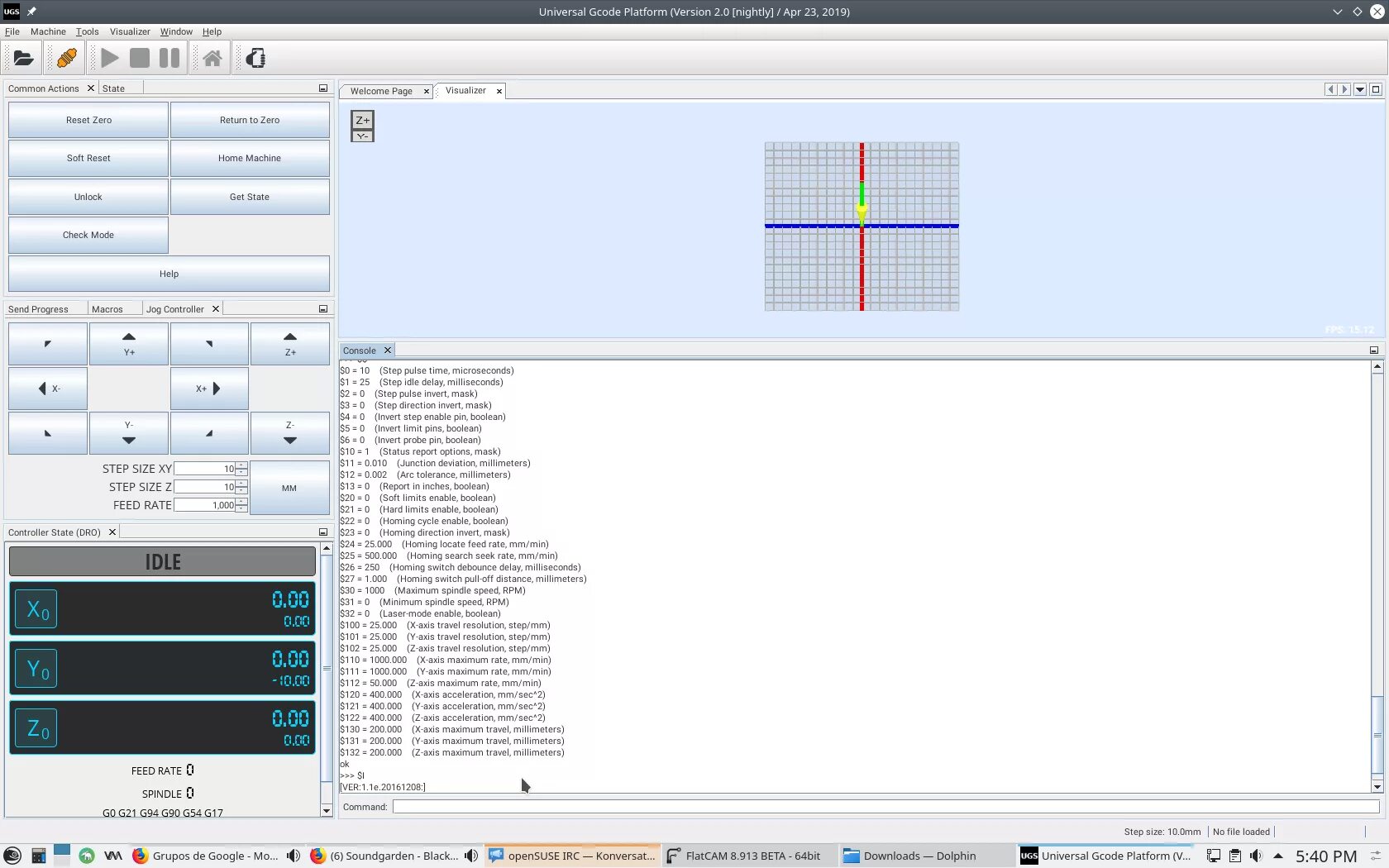Viewport: 1389px width, 868px height.
Task: Select the Z+ view preset in the visualizer
Action: (362, 120)
